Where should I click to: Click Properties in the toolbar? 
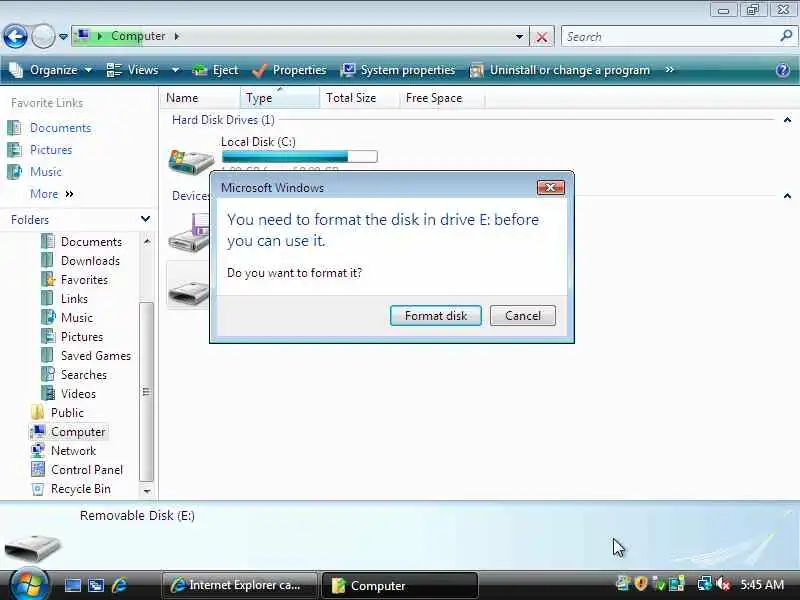pos(289,70)
